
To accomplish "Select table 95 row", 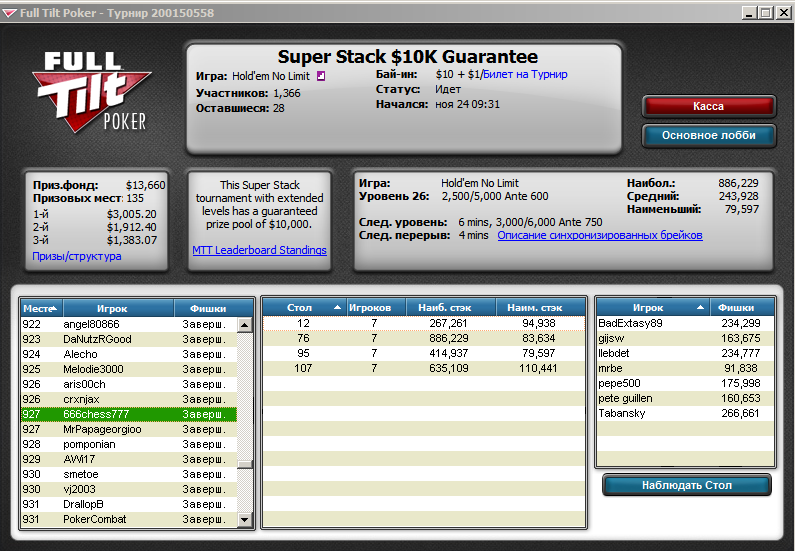I will [424, 353].
